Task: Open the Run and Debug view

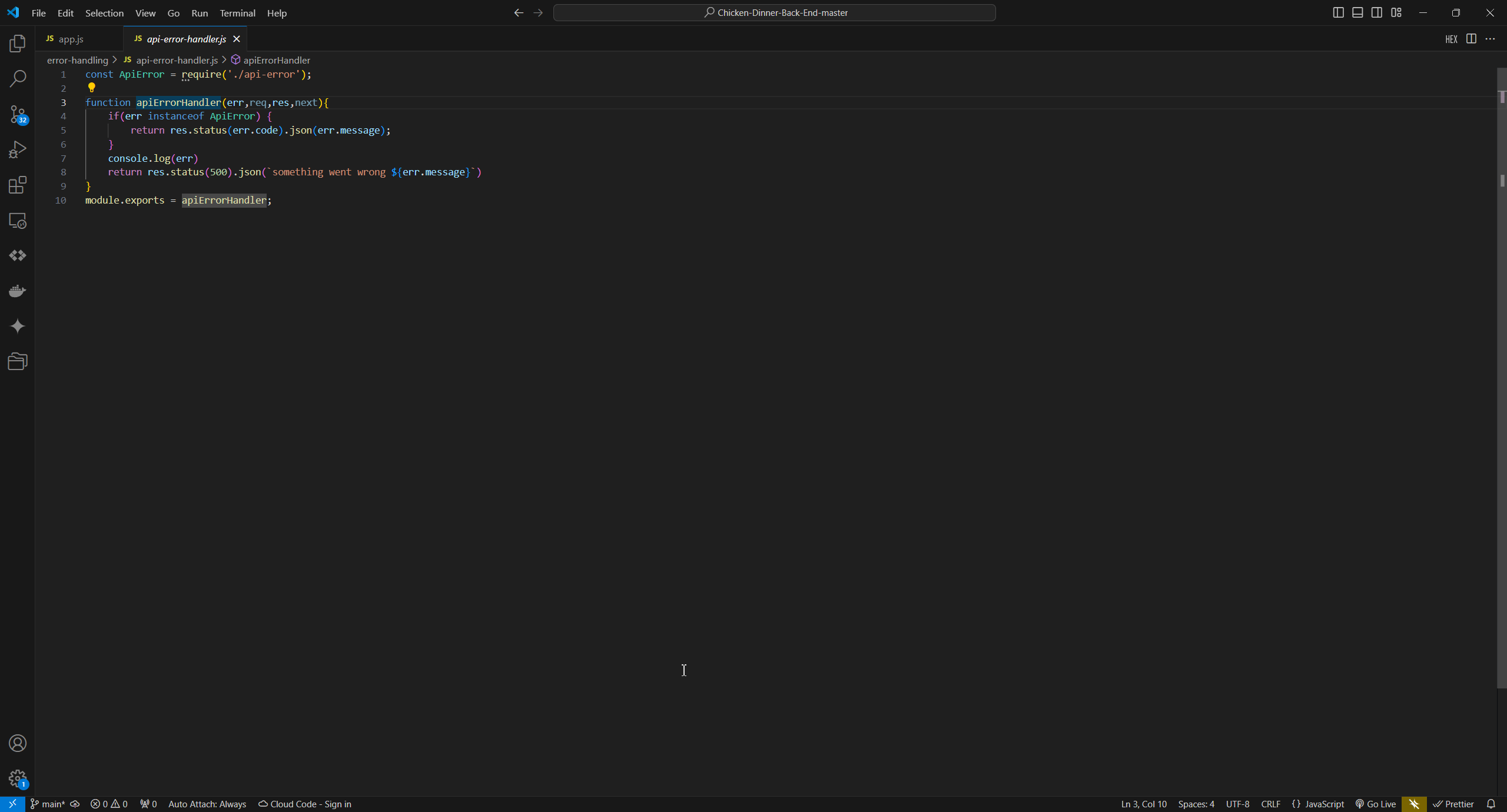Action: coord(18,149)
